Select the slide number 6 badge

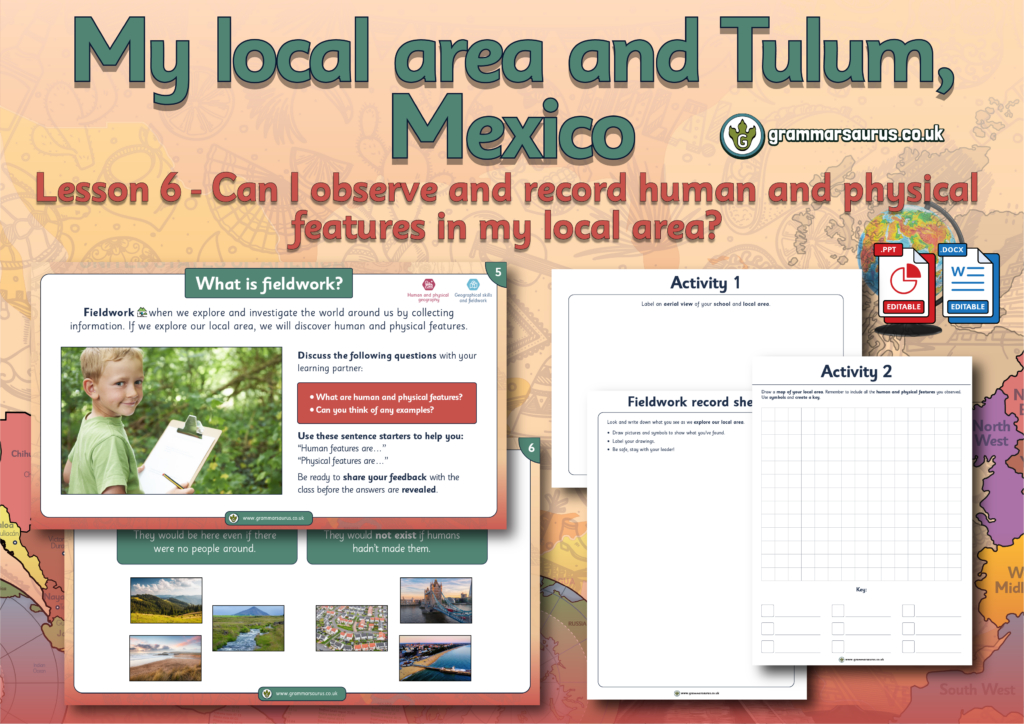pos(530,448)
